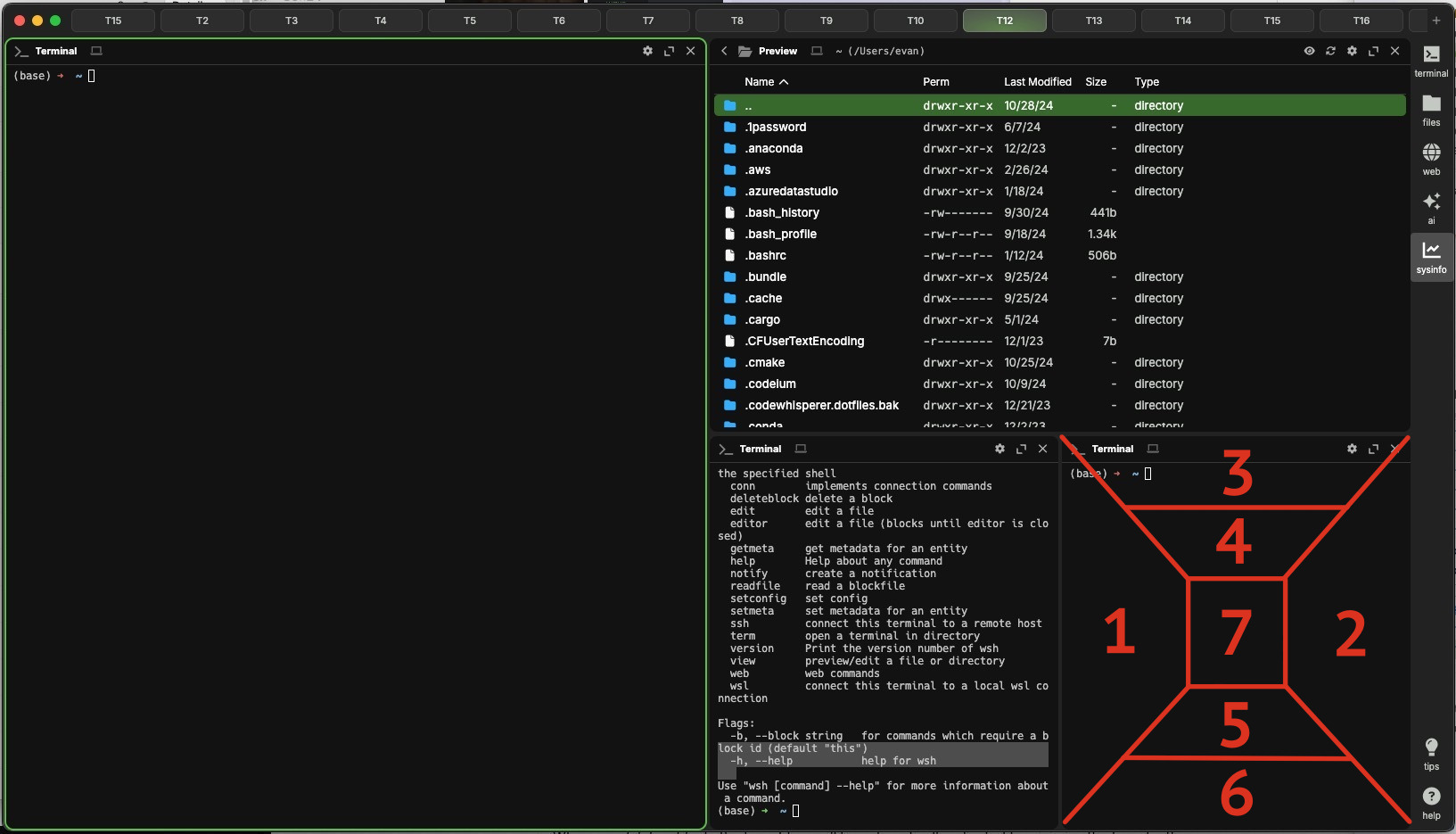Click folder icon in Preview header

point(744,51)
